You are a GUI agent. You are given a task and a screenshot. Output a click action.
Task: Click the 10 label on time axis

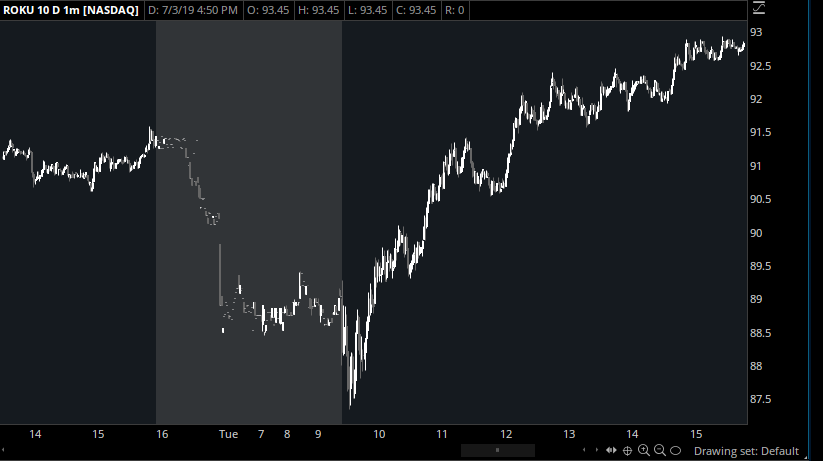pyautogui.click(x=379, y=434)
